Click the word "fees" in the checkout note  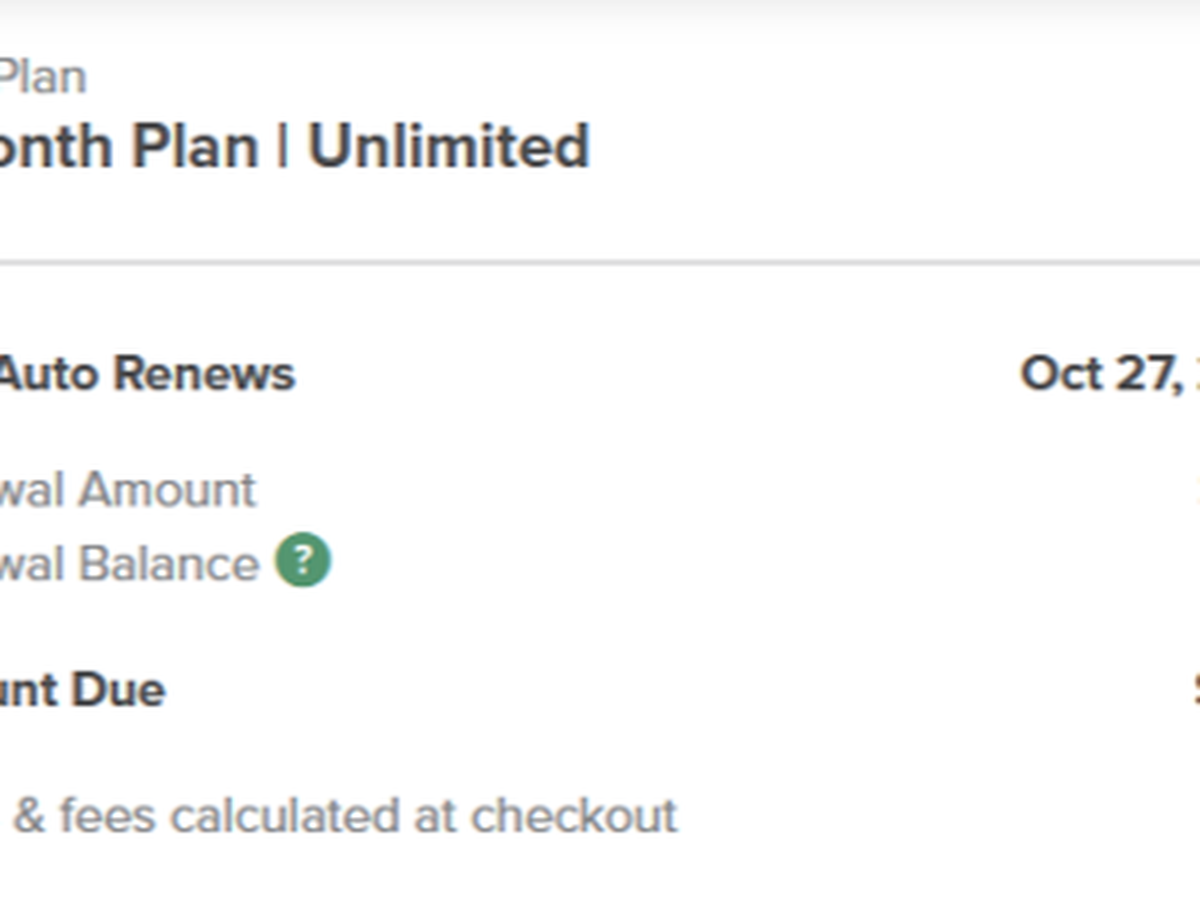[x=106, y=816]
